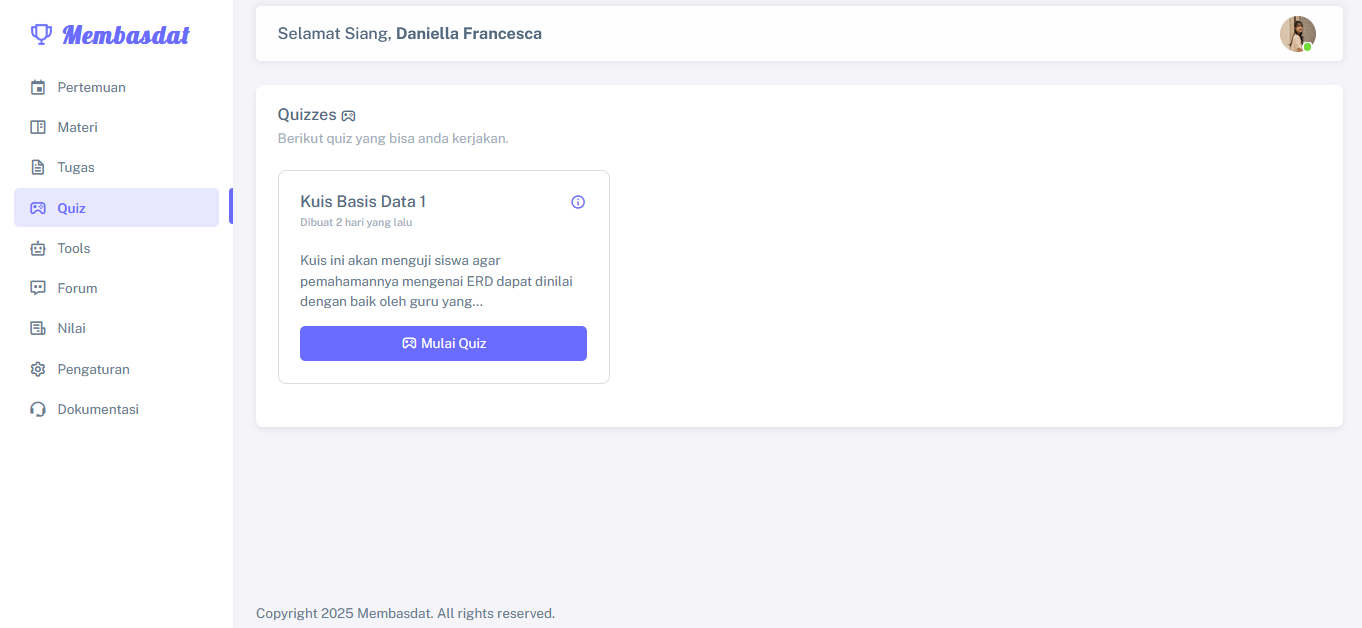Click the Quiz gamepad icon in sidebar
This screenshot has height=628, width=1362.
(x=38, y=208)
